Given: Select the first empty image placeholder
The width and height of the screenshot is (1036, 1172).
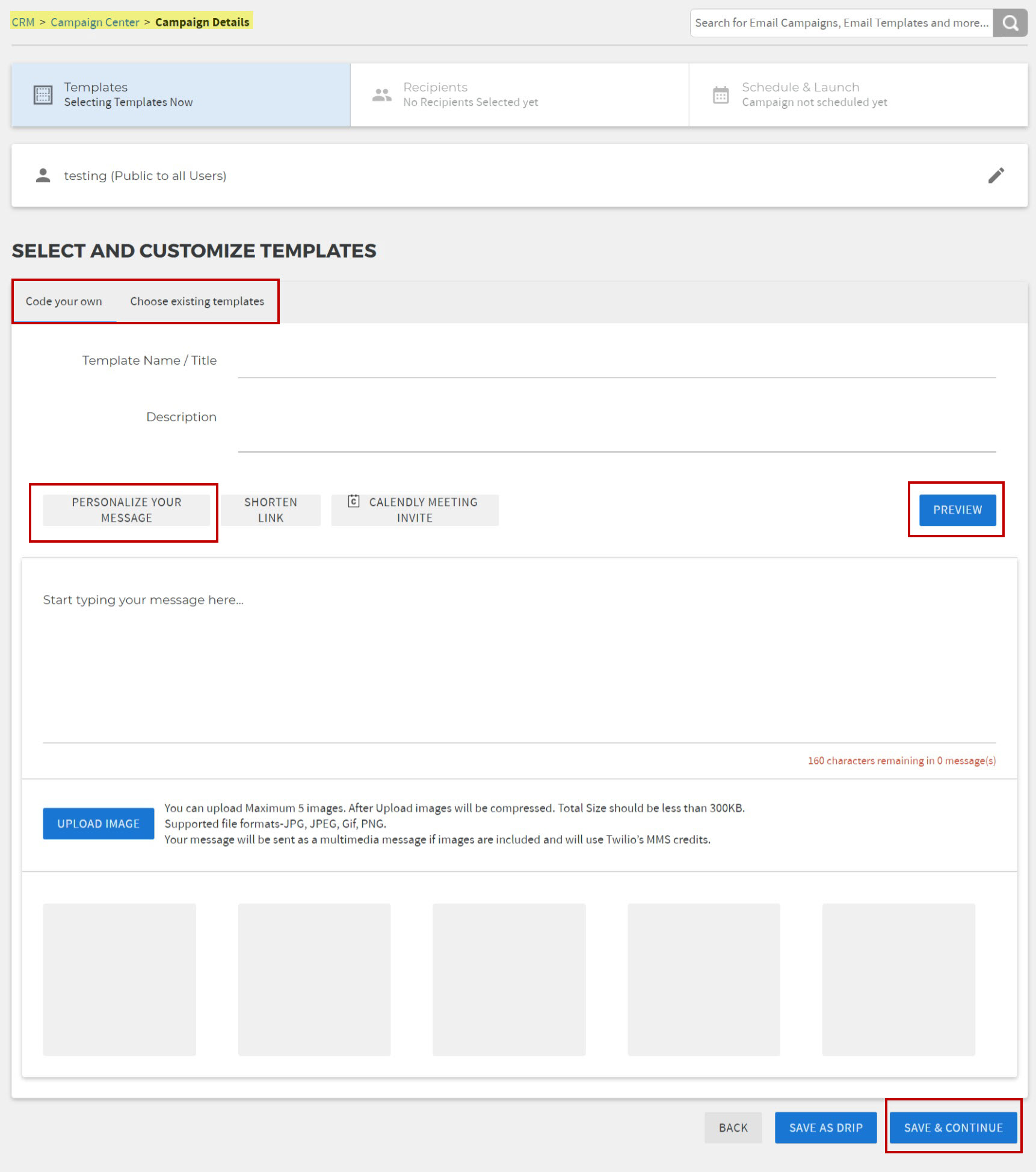Looking at the screenshot, I should click(120, 979).
